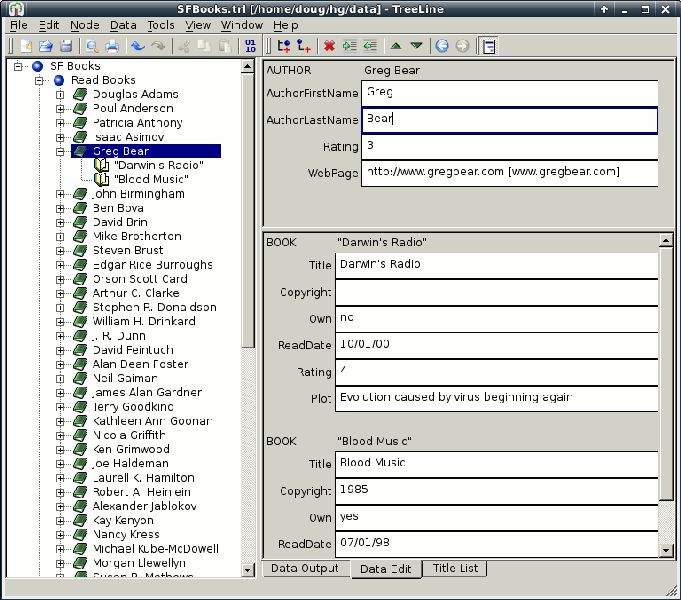Click the Copy toolbar icon
The image size is (681, 600).
204,46
